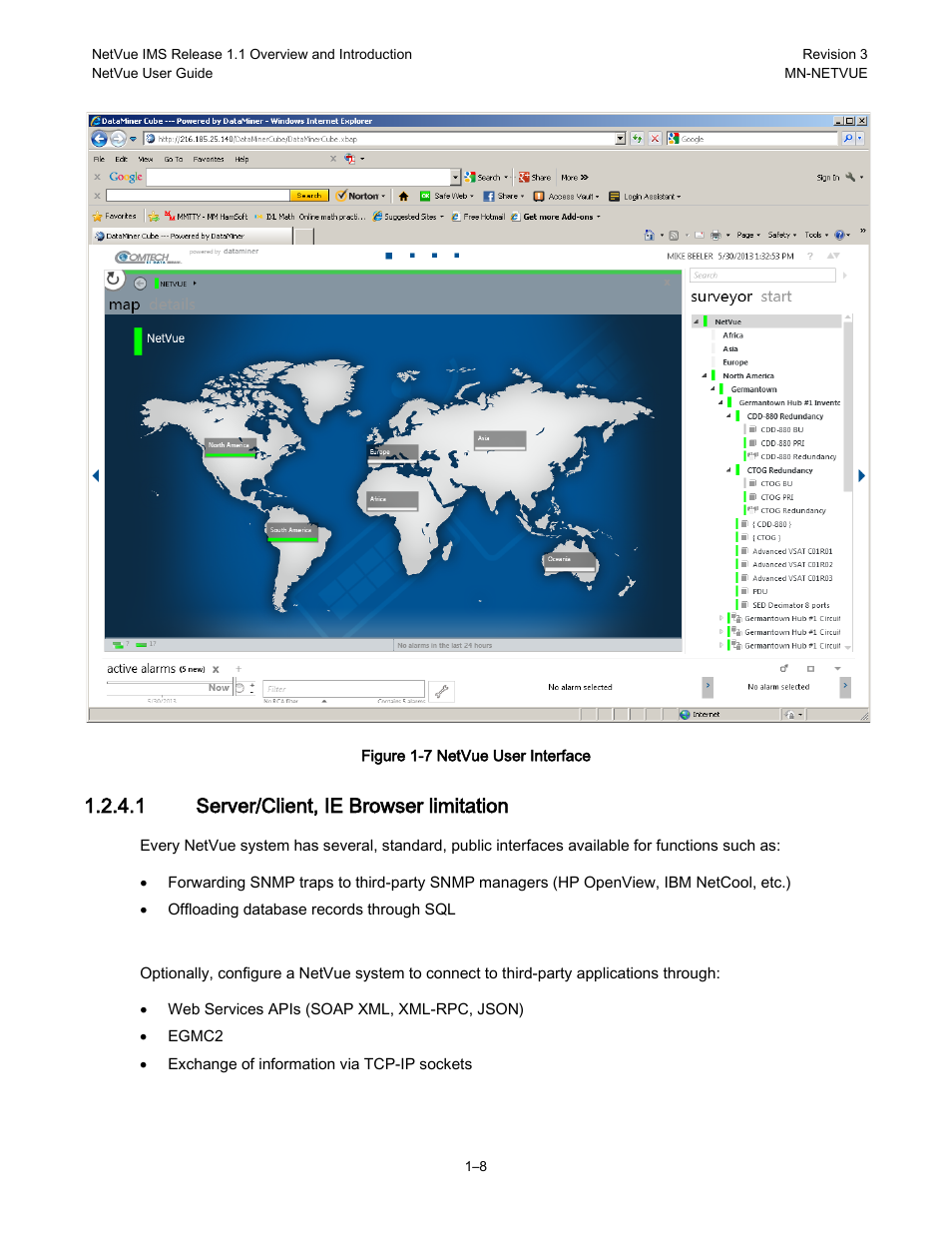Open the IE File menu
Screen dimensions: 952x1233
pos(99,159)
